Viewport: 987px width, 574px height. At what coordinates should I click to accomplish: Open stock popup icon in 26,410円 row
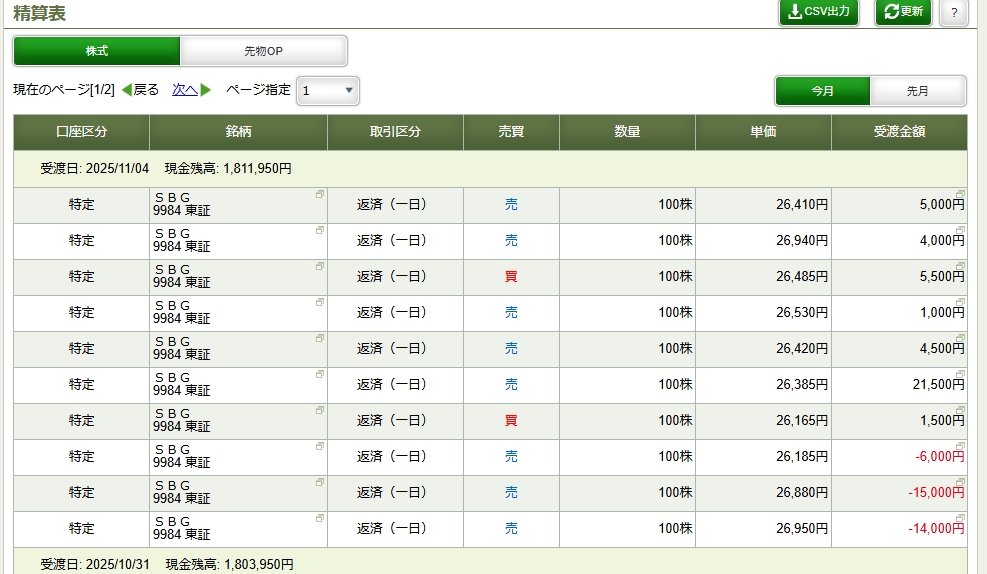[x=320, y=194]
